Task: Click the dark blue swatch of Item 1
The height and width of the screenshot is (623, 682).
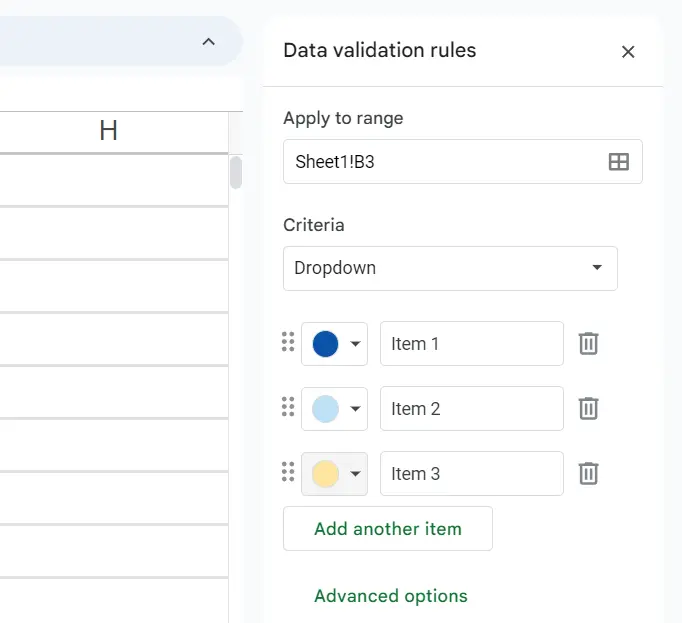Action: (x=325, y=344)
